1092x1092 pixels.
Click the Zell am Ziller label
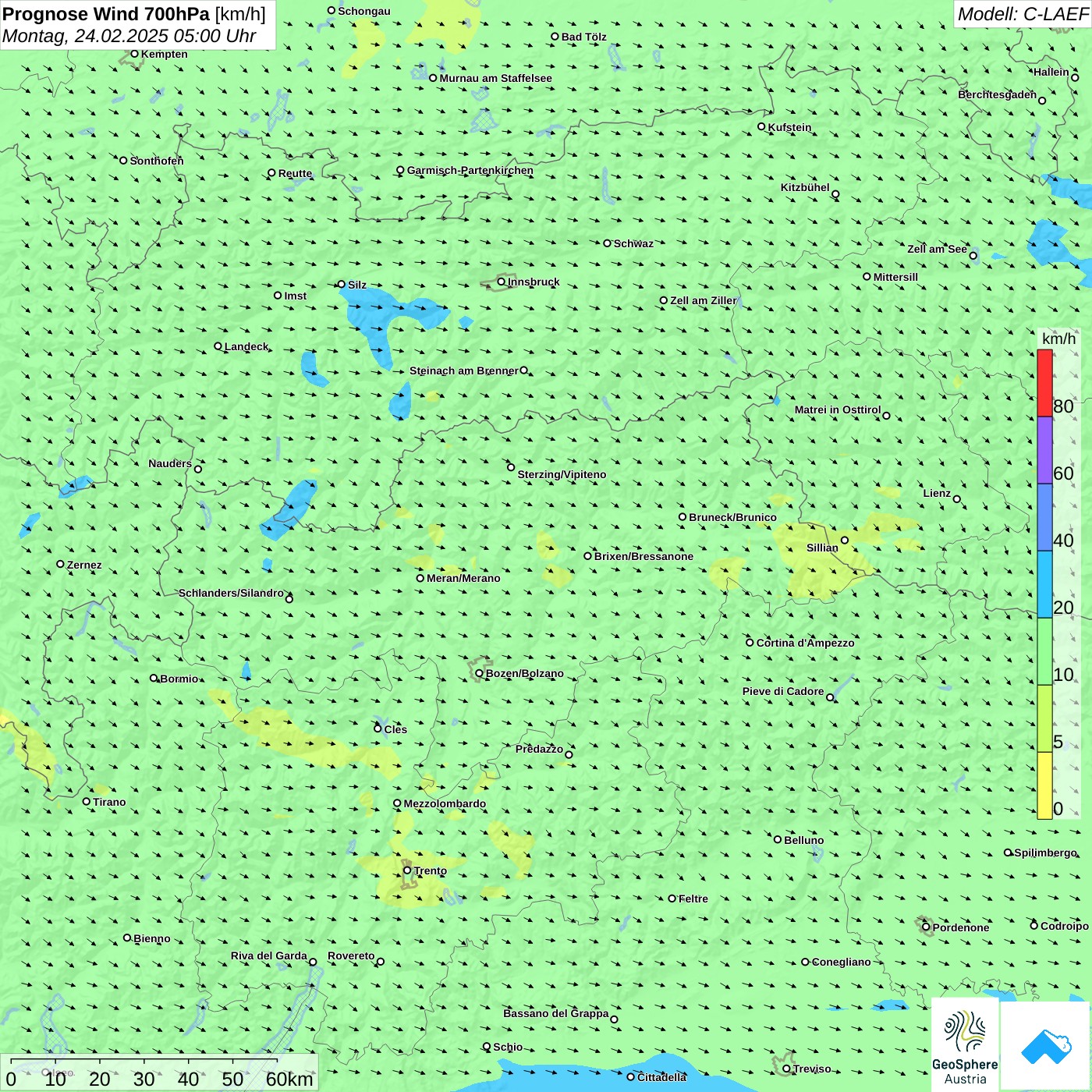703,300
